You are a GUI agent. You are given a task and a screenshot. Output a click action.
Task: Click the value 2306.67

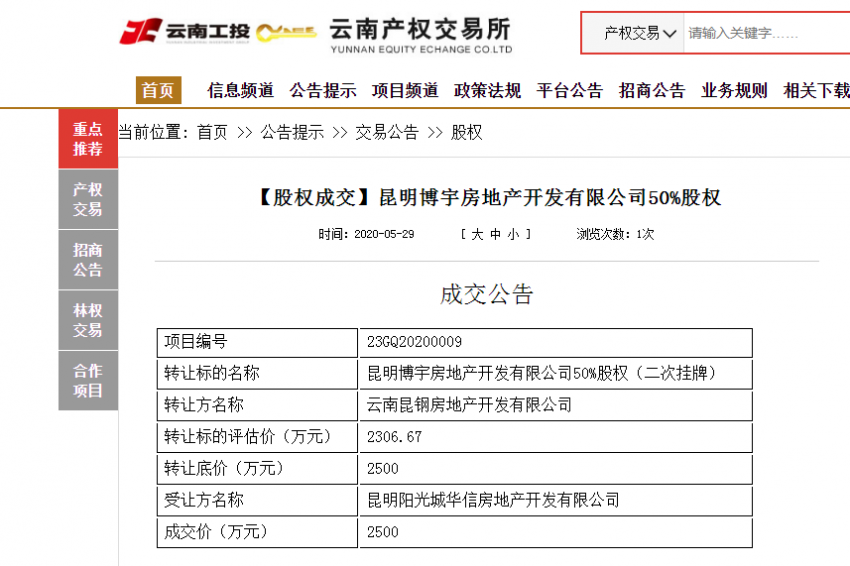pyautogui.click(x=394, y=437)
